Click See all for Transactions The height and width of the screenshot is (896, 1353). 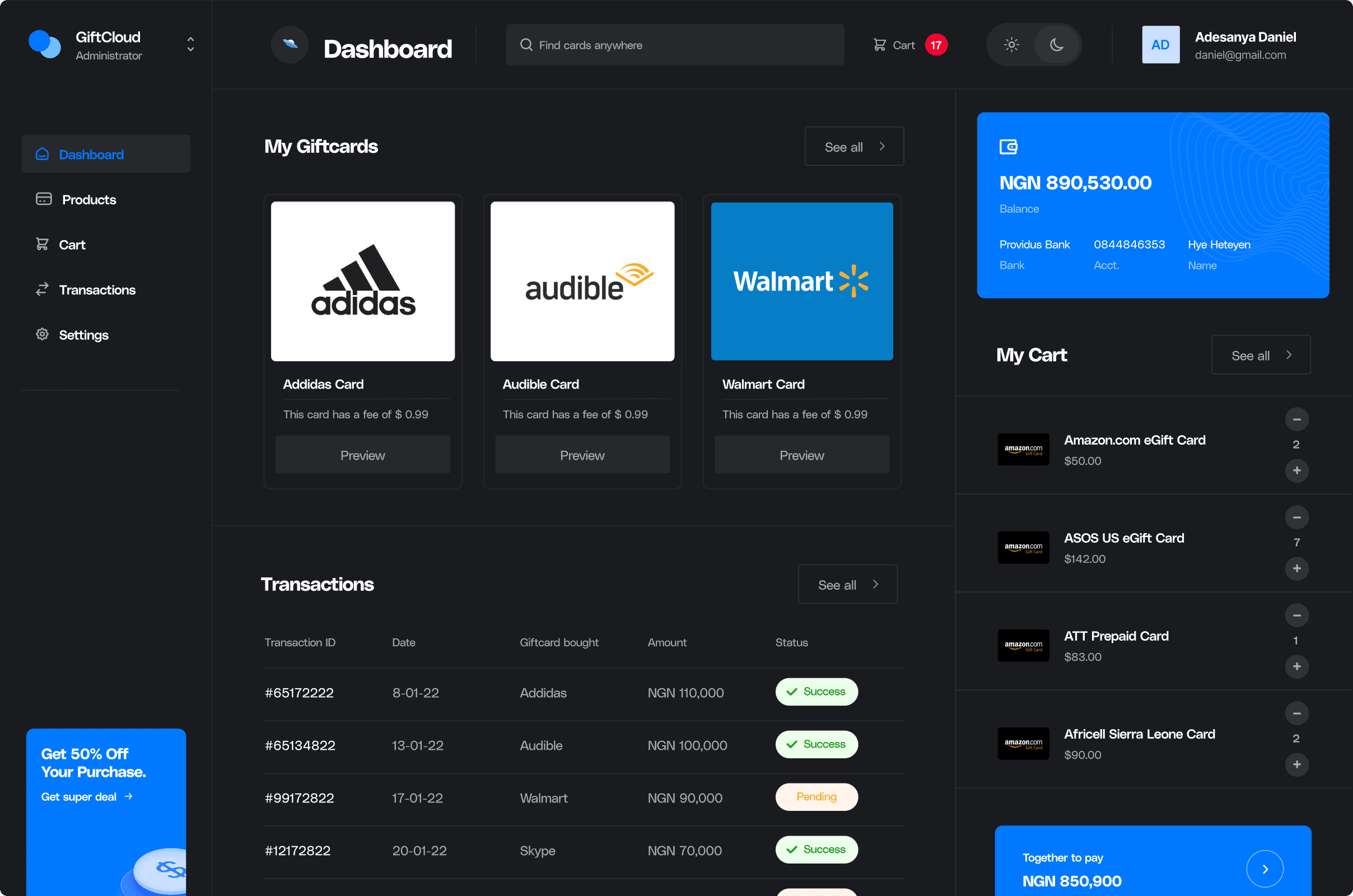847,584
